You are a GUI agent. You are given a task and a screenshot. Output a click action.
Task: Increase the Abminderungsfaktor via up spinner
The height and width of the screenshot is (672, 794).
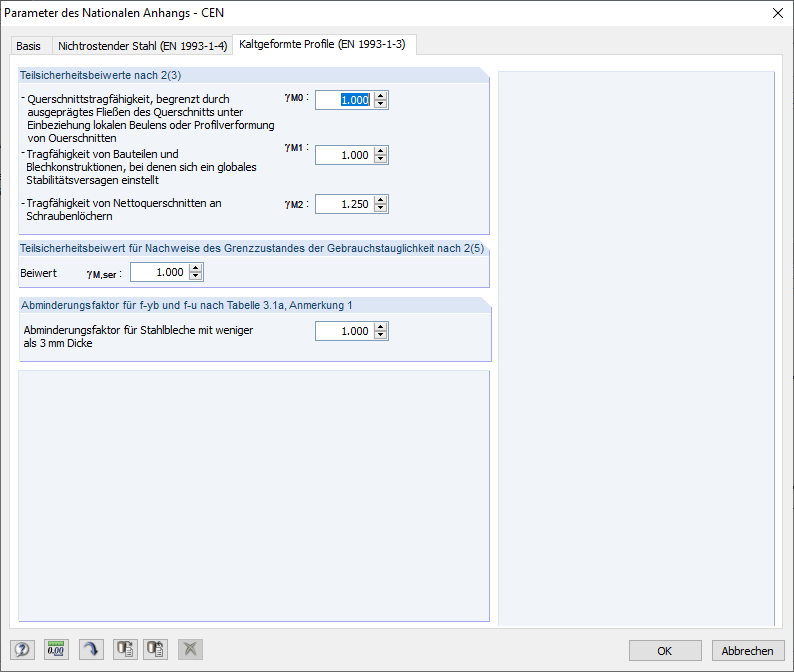(x=381, y=327)
